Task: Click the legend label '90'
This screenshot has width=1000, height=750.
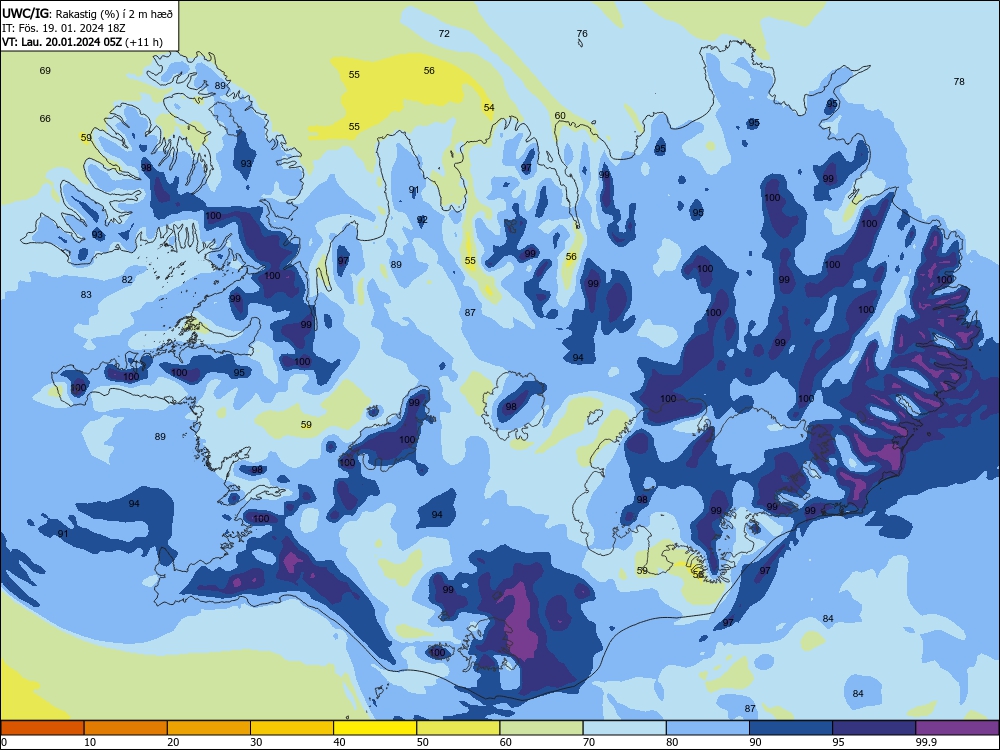Action: (x=755, y=742)
